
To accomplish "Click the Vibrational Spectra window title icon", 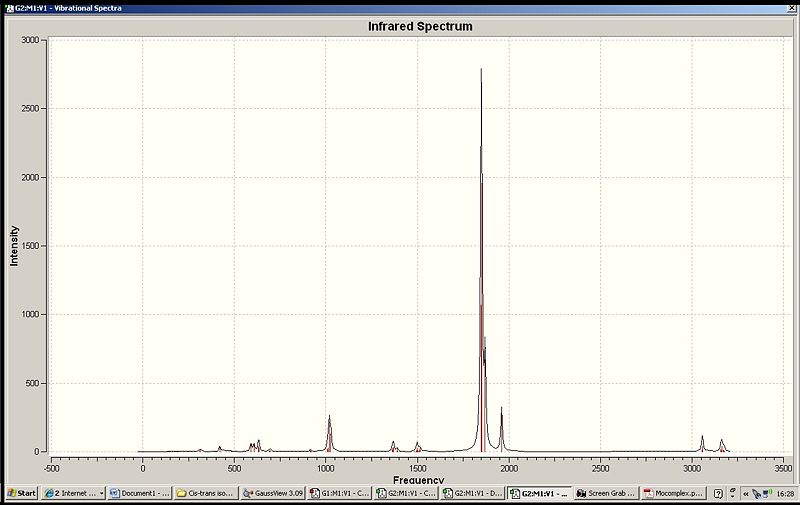I will 9,8.
